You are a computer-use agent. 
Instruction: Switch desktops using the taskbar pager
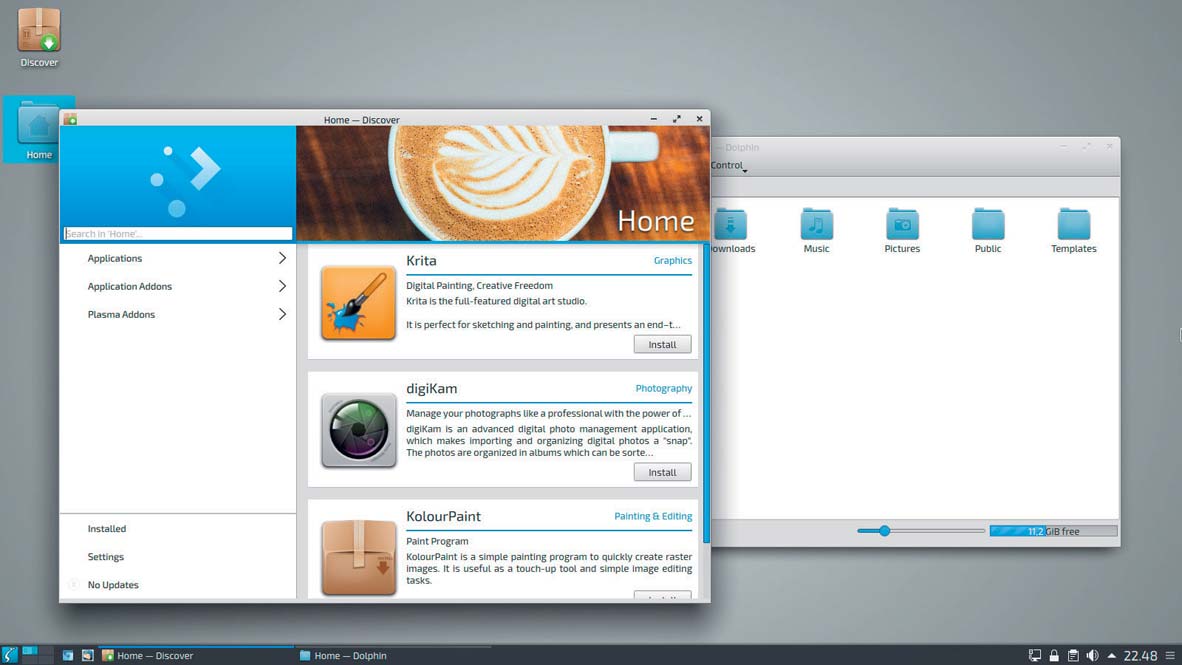[x=37, y=654]
